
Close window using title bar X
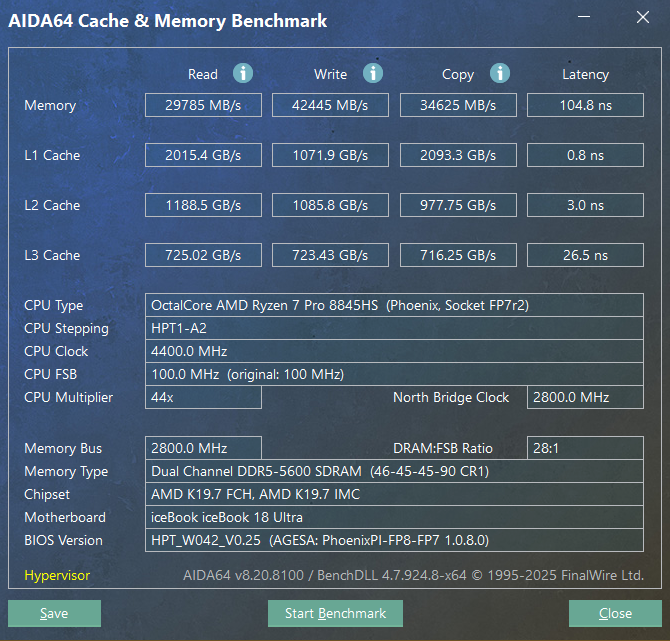click(642, 17)
